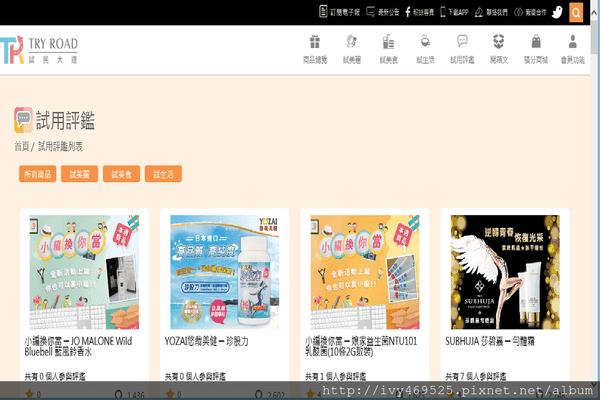Open 商品總覽 gift box navigation item
600x400 pixels.
click(x=315, y=49)
